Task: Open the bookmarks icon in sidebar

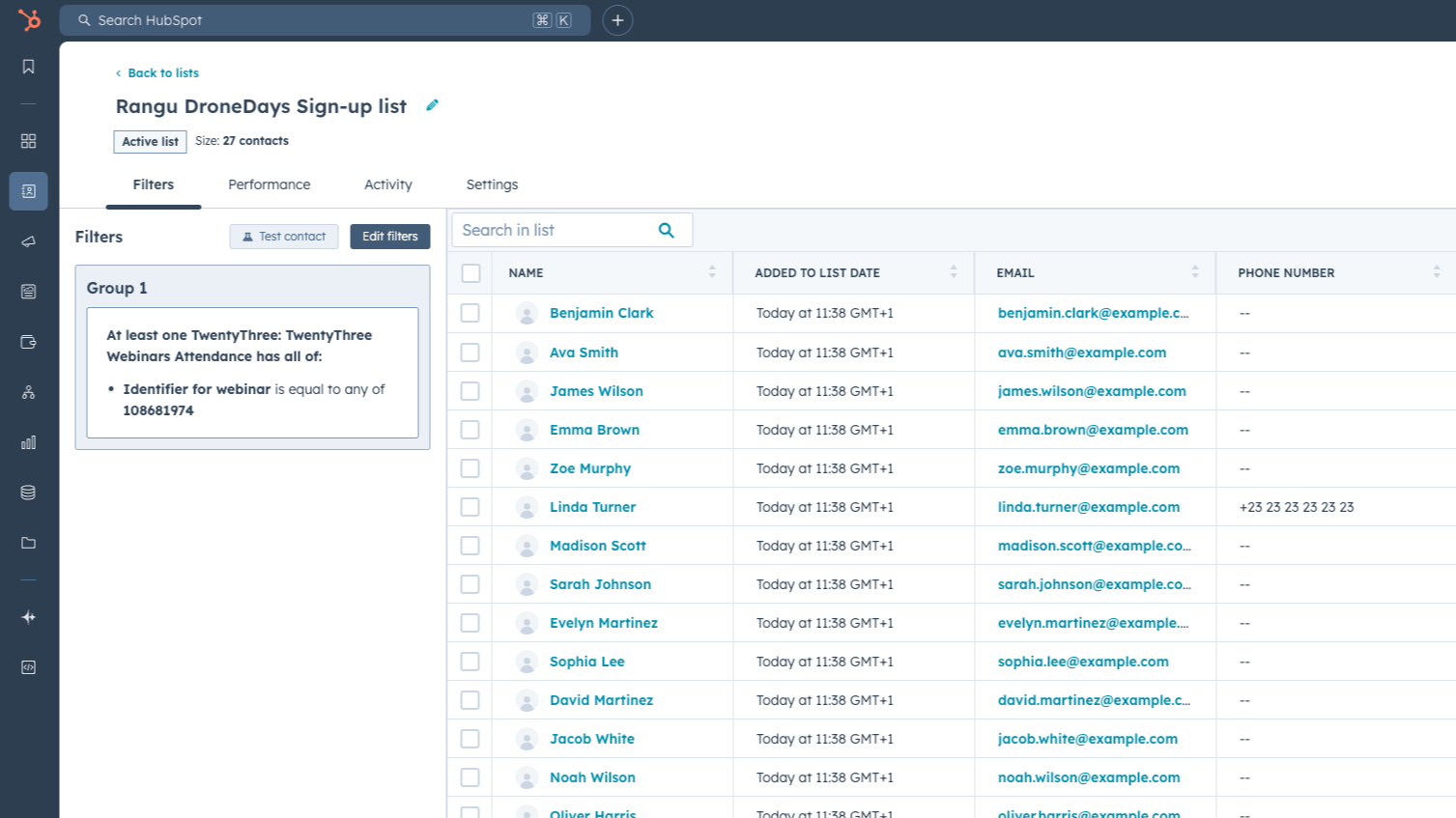Action: 28,67
